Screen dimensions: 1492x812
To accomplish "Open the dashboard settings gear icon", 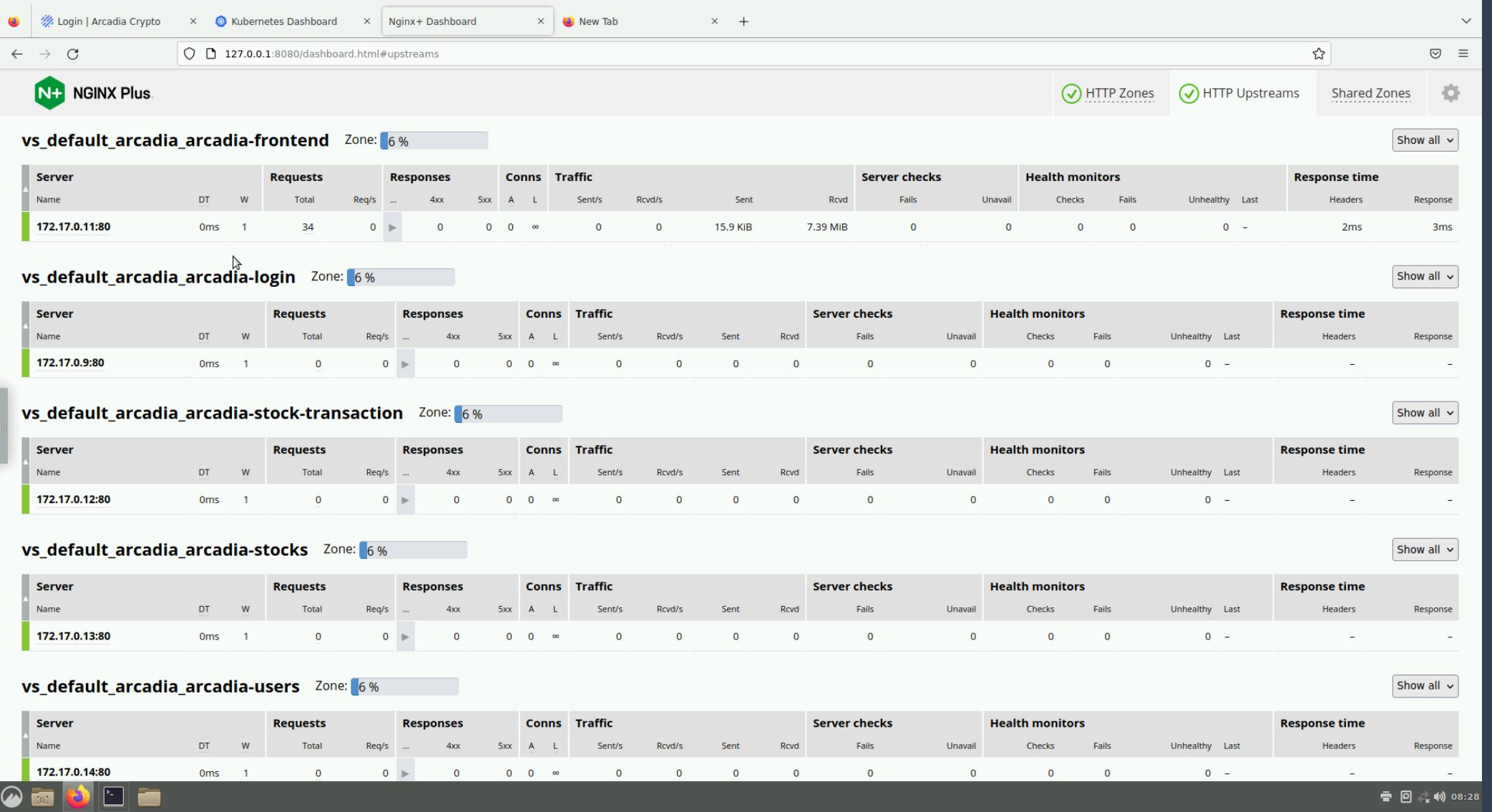I will tap(1450, 93).
